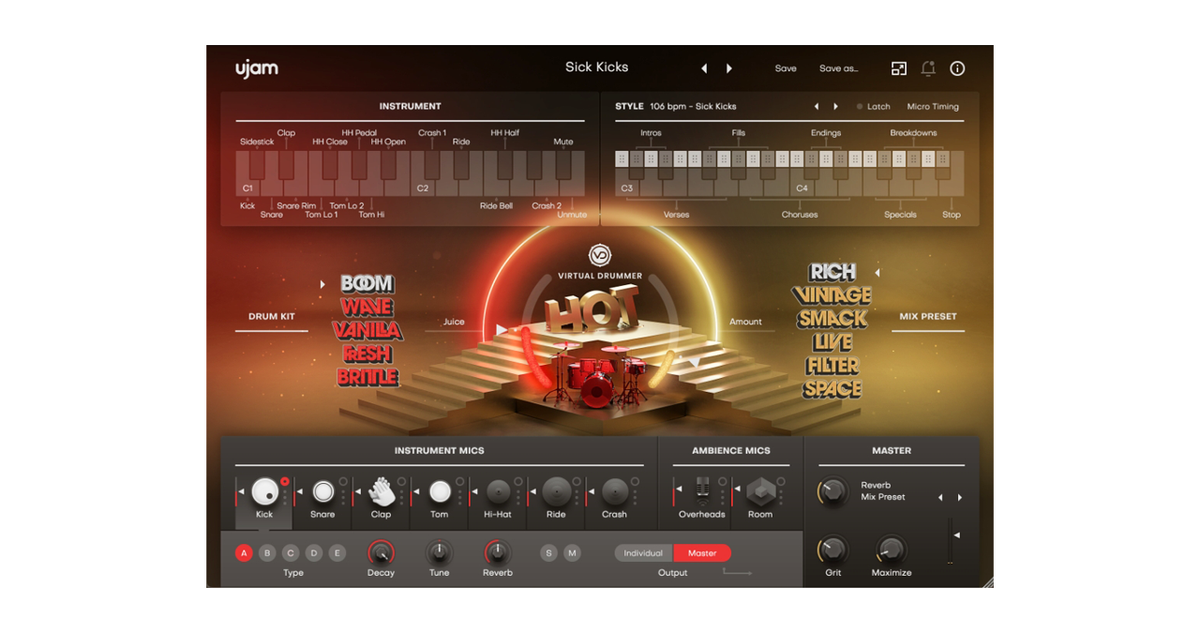
Task: Select the Crash cymbal mic icon
Action: point(614,491)
